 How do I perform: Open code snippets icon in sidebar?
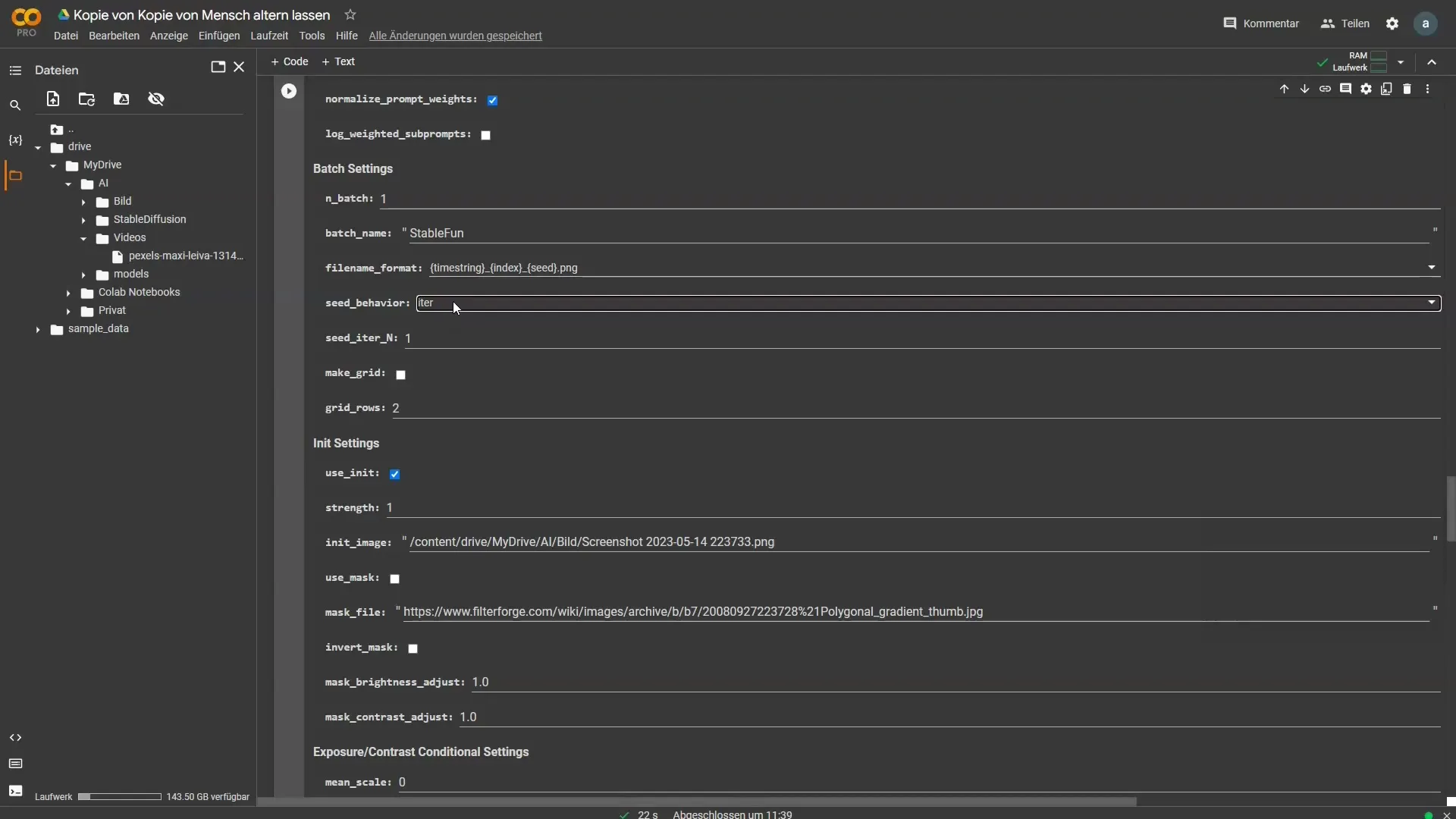15,738
